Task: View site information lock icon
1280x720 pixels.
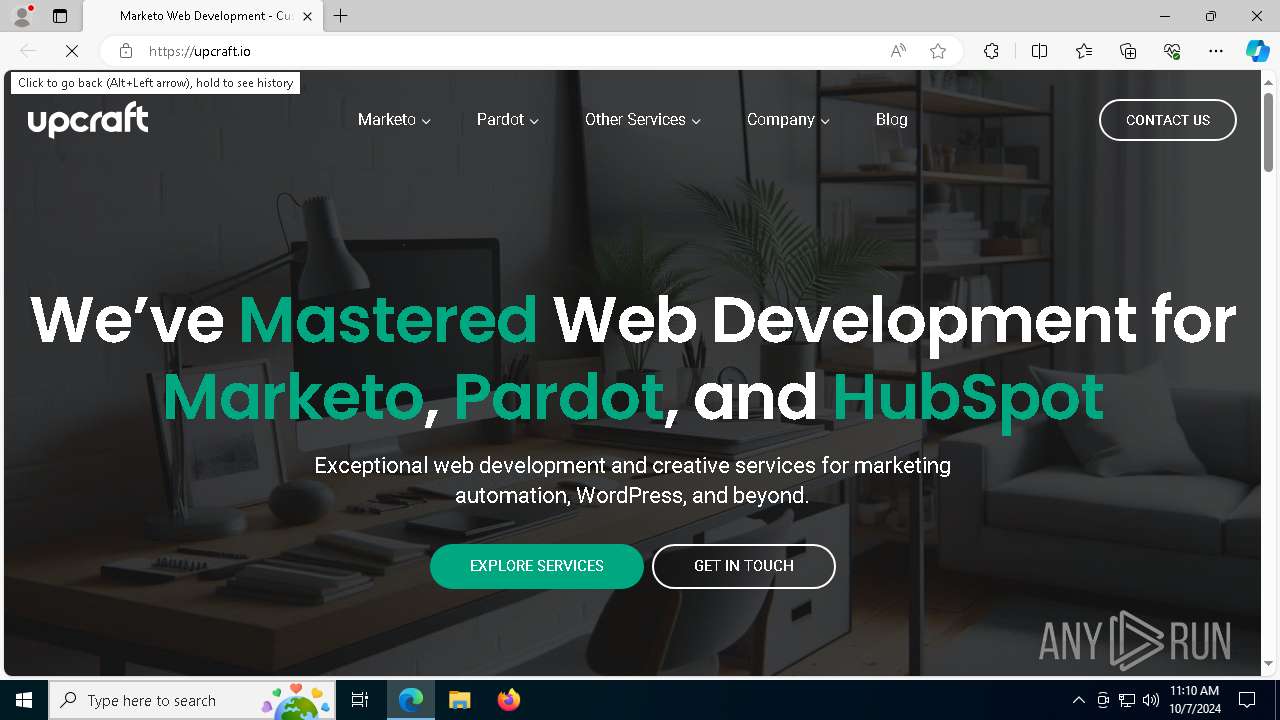Action: click(x=126, y=51)
